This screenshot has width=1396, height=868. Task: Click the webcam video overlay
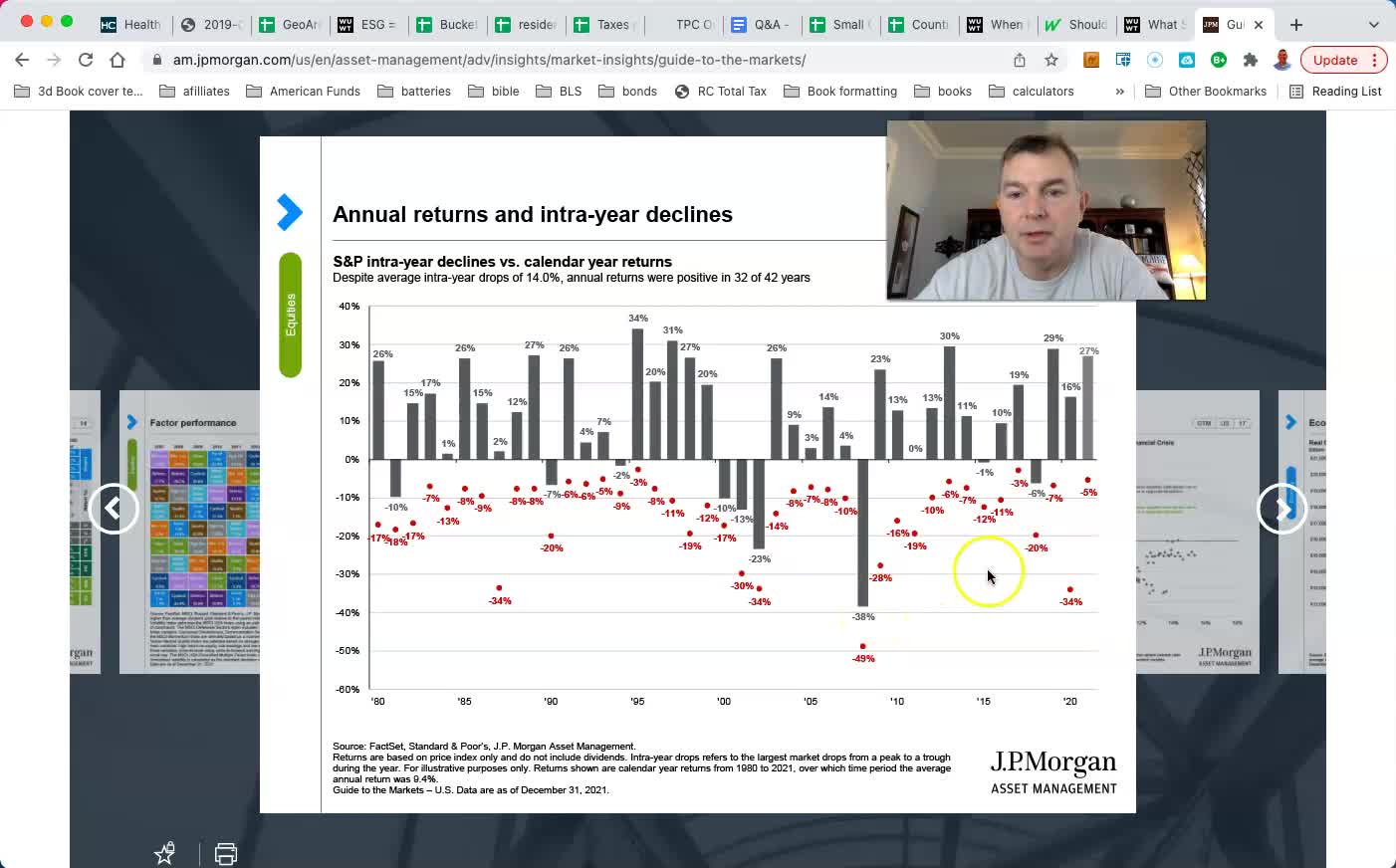click(x=1046, y=210)
